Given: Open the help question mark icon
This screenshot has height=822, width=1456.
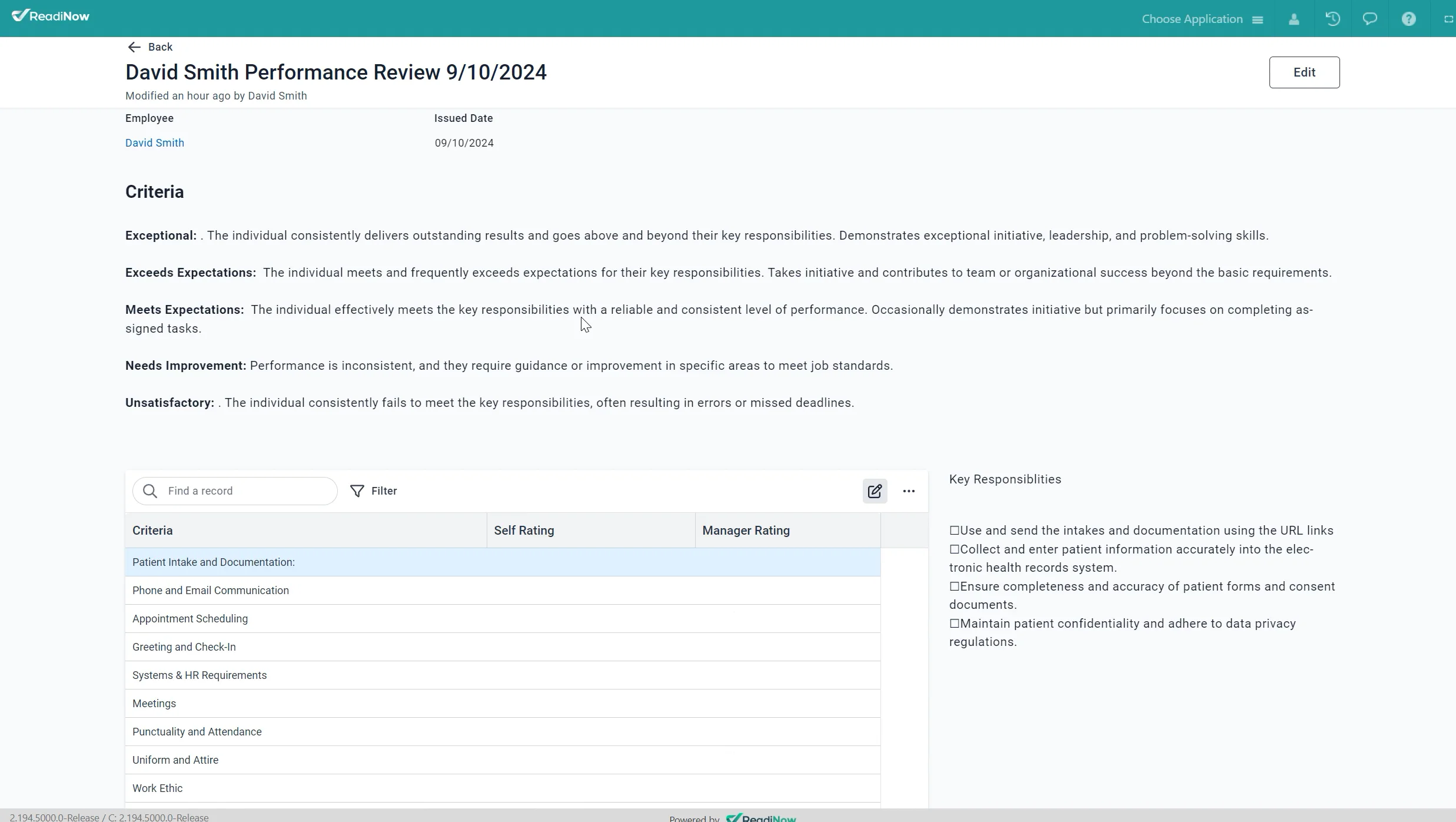Looking at the screenshot, I should pos(1408,19).
